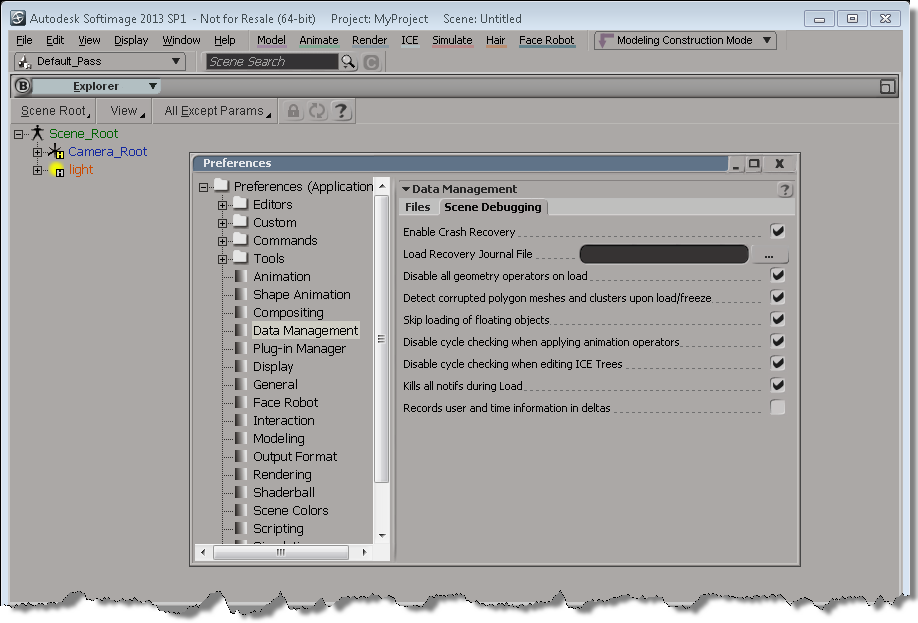Open Explorer help question mark icon
The image size is (918, 623).
(x=341, y=111)
